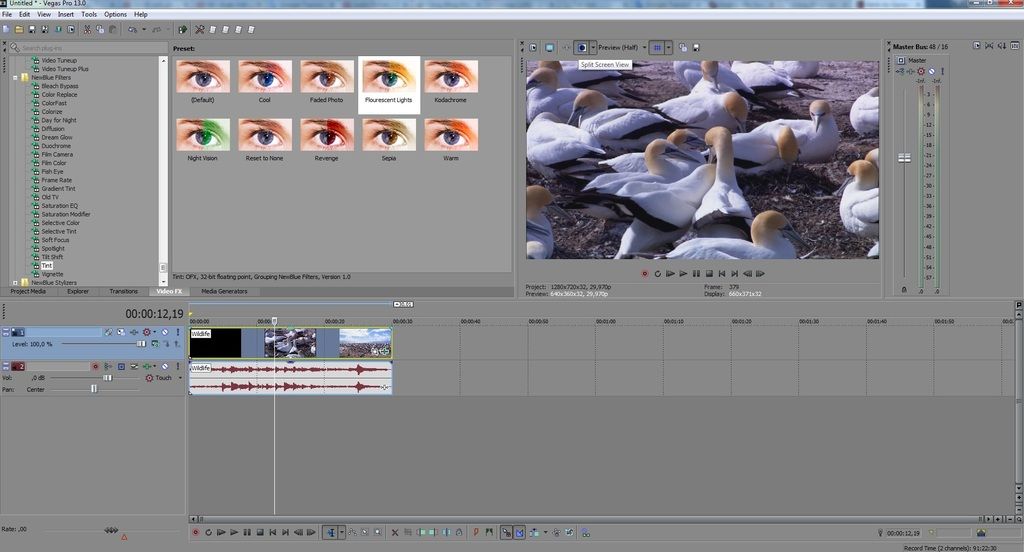This screenshot has width=1024, height=552.
Task: Click the Wildlife video event on timeline
Action: pyautogui.click(x=291, y=343)
